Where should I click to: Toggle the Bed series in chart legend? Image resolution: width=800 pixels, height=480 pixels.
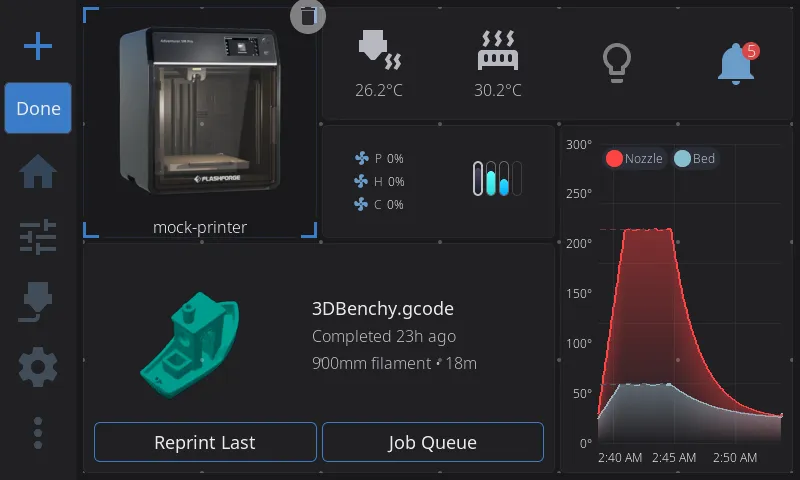click(x=694, y=159)
